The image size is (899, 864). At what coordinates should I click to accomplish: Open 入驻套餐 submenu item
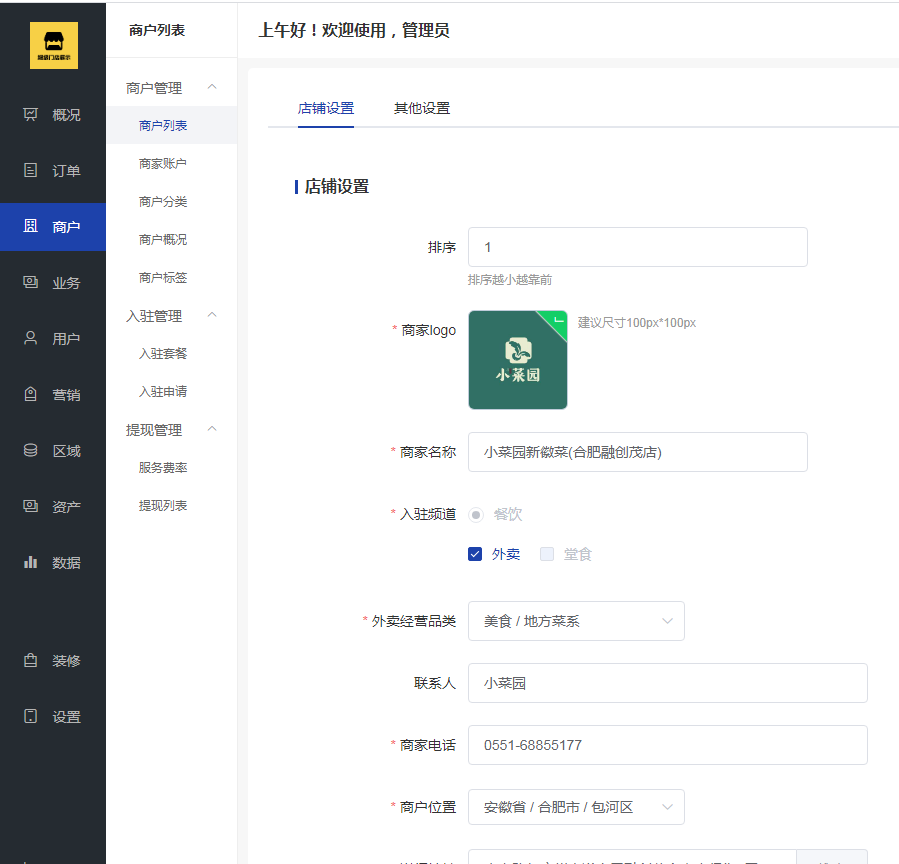pos(163,353)
